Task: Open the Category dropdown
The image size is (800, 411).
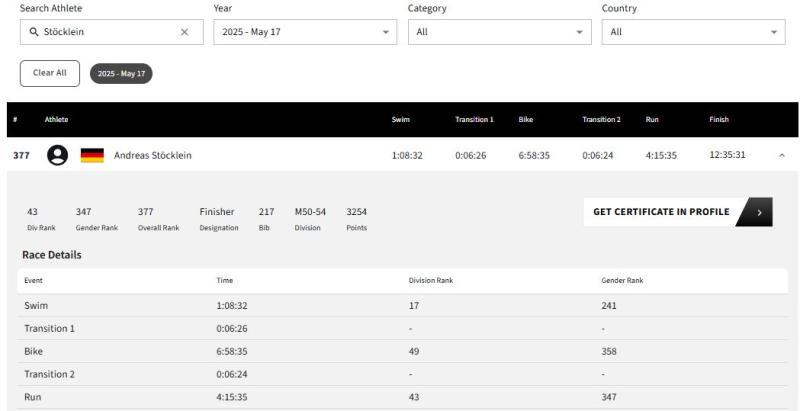Action: pos(499,32)
